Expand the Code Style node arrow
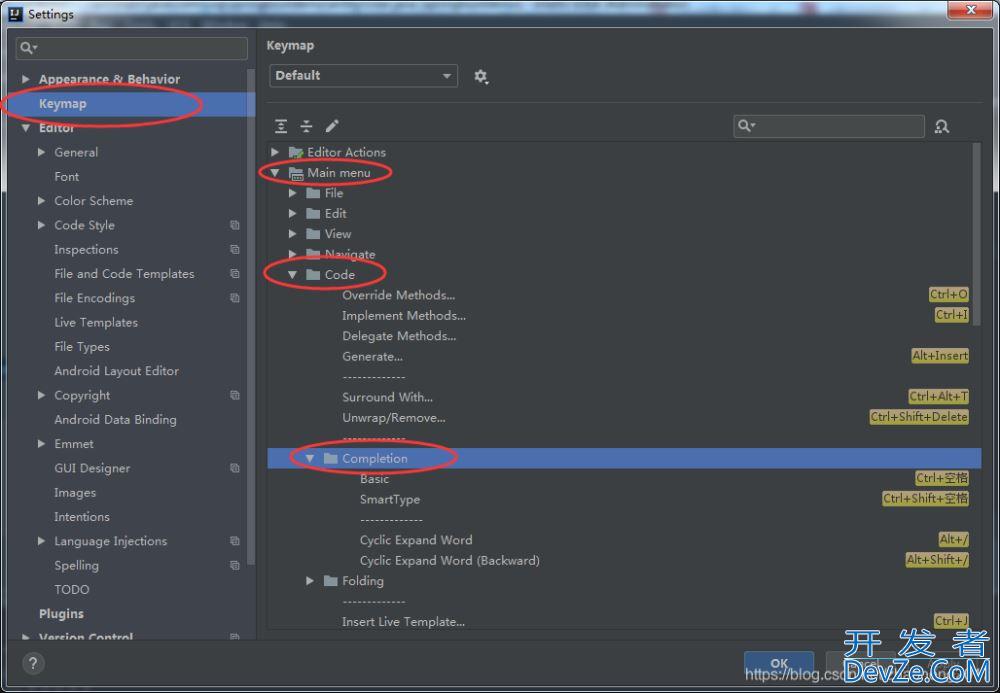The image size is (1000, 693). (41, 225)
